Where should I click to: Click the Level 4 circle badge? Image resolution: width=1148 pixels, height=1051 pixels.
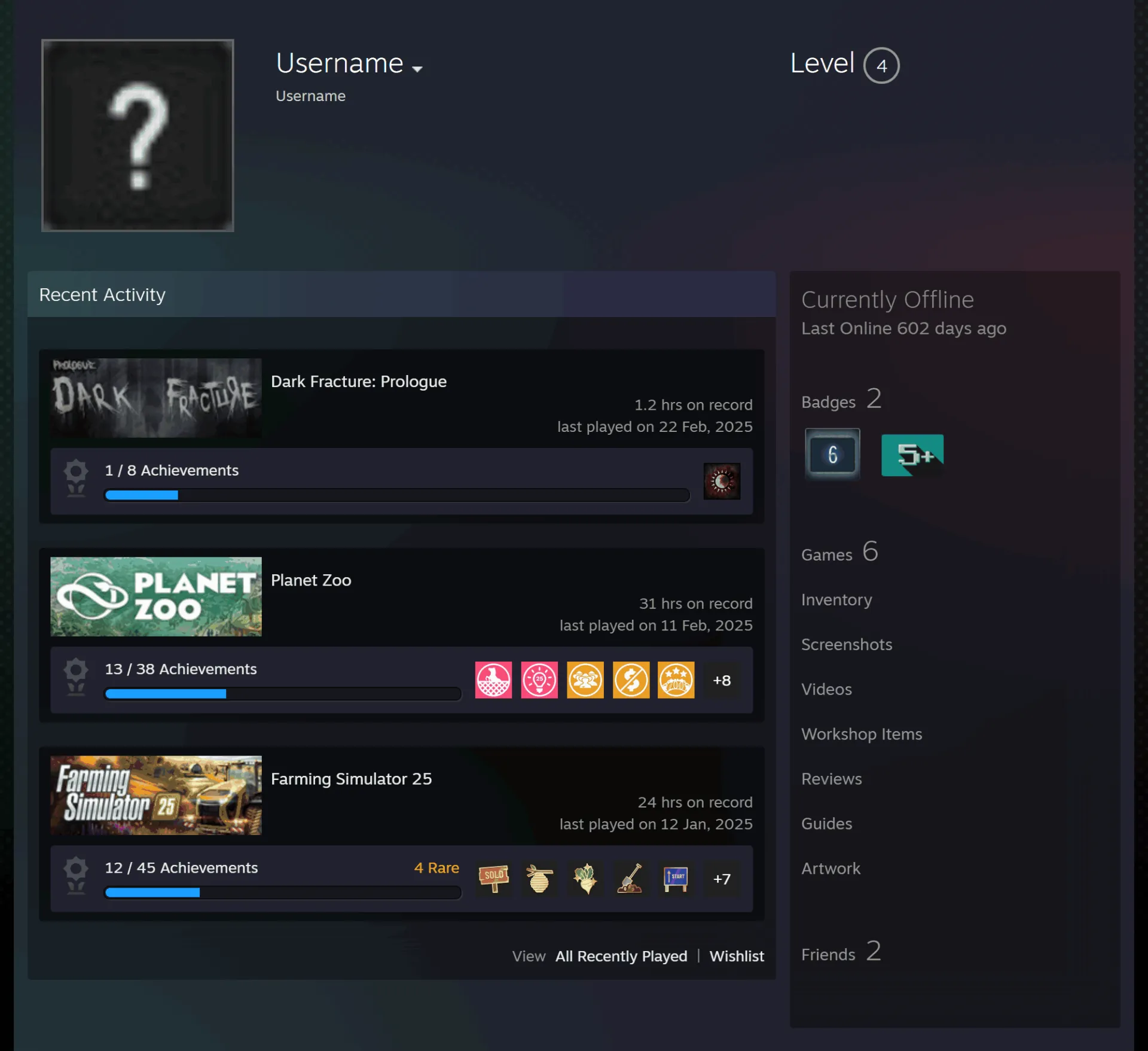coord(881,65)
